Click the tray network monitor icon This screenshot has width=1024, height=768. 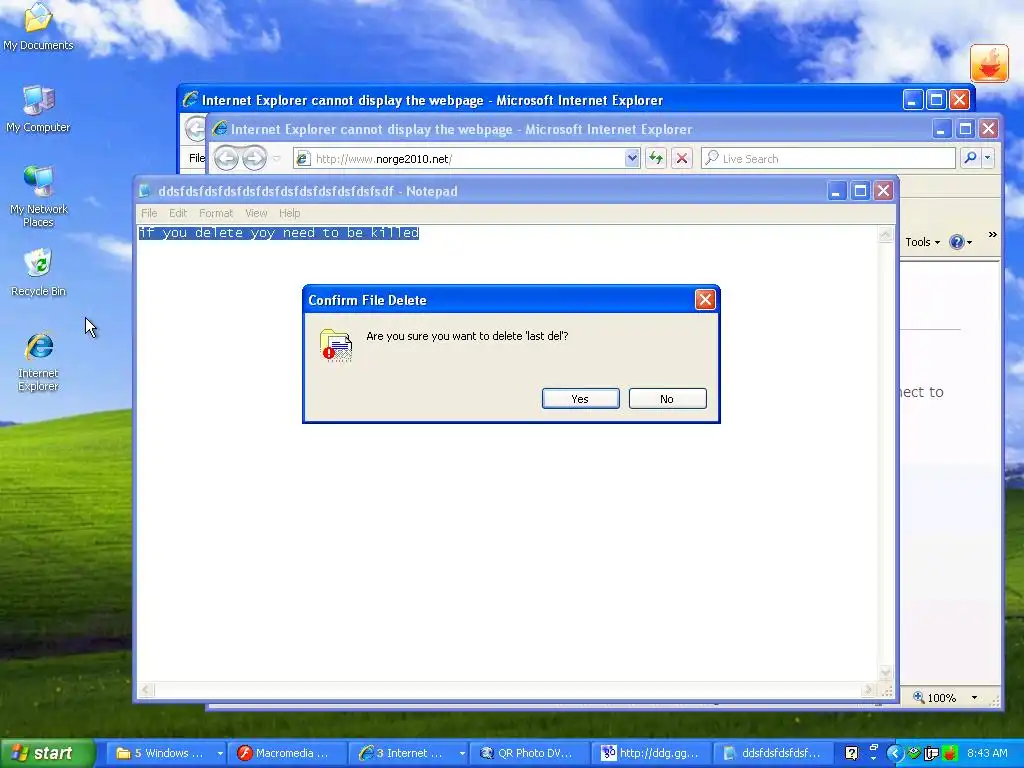click(932, 753)
